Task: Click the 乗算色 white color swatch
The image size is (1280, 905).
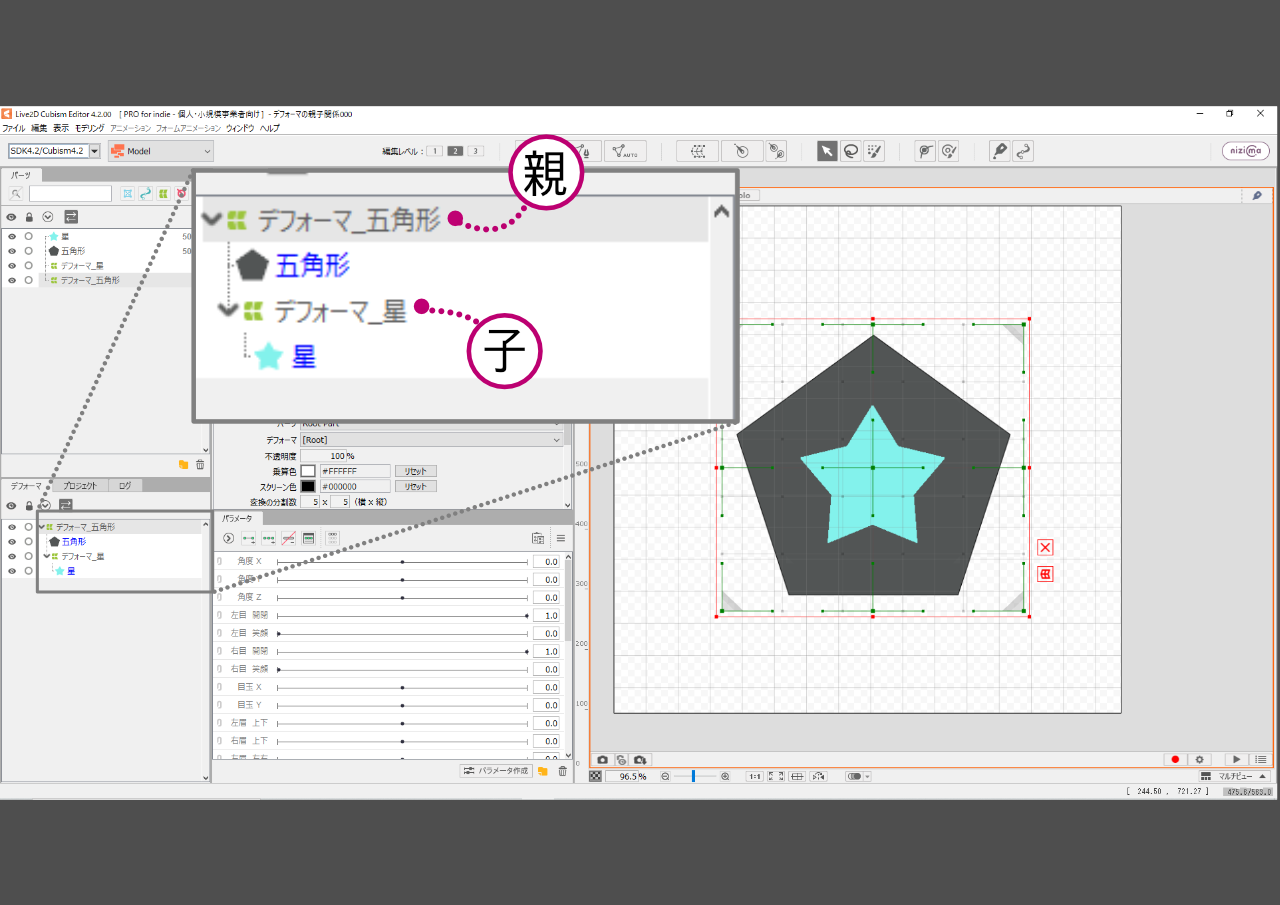Action: (308, 471)
